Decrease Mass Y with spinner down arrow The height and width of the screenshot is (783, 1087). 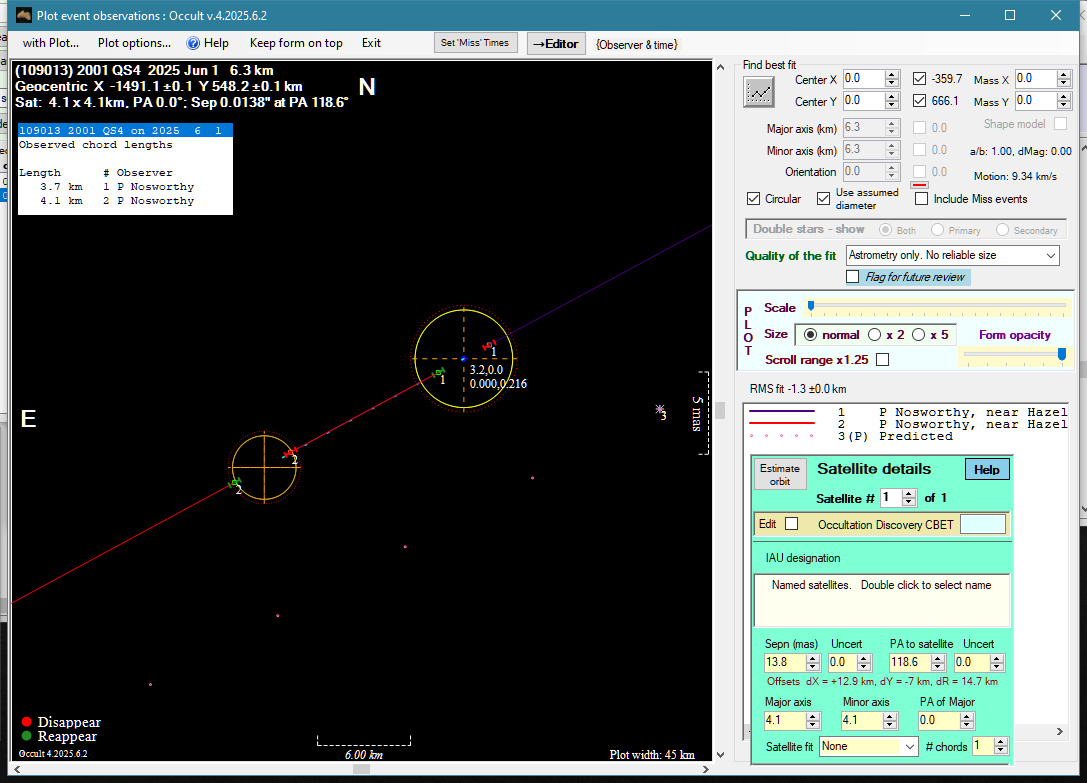coord(1064,106)
